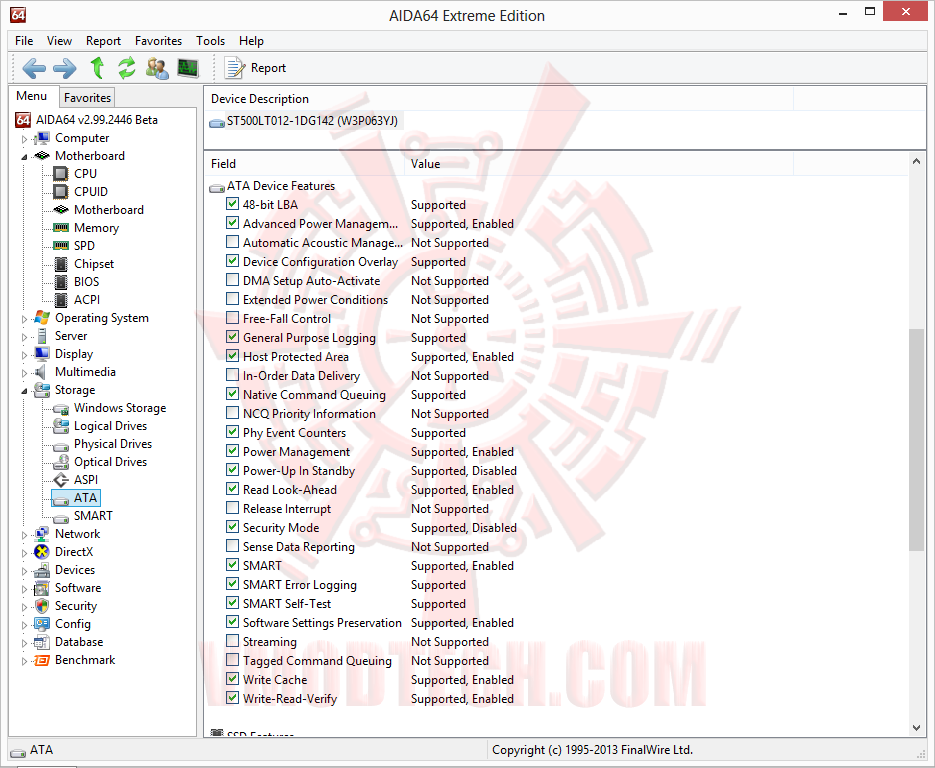Open the system monitor graph icon
Image resolution: width=935 pixels, height=768 pixels.
[x=188, y=68]
